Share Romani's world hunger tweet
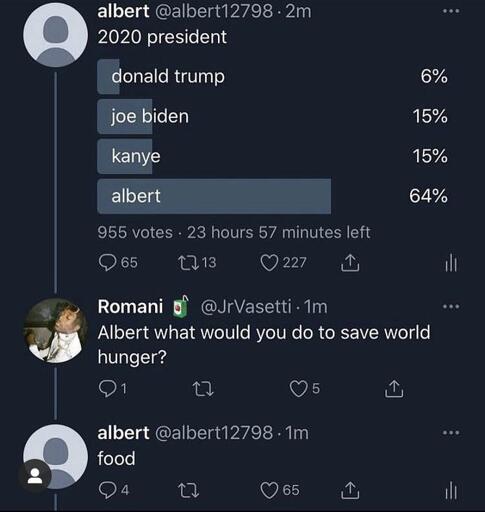The height and width of the screenshot is (512, 485). pyautogui.click(x=394, y=389)
